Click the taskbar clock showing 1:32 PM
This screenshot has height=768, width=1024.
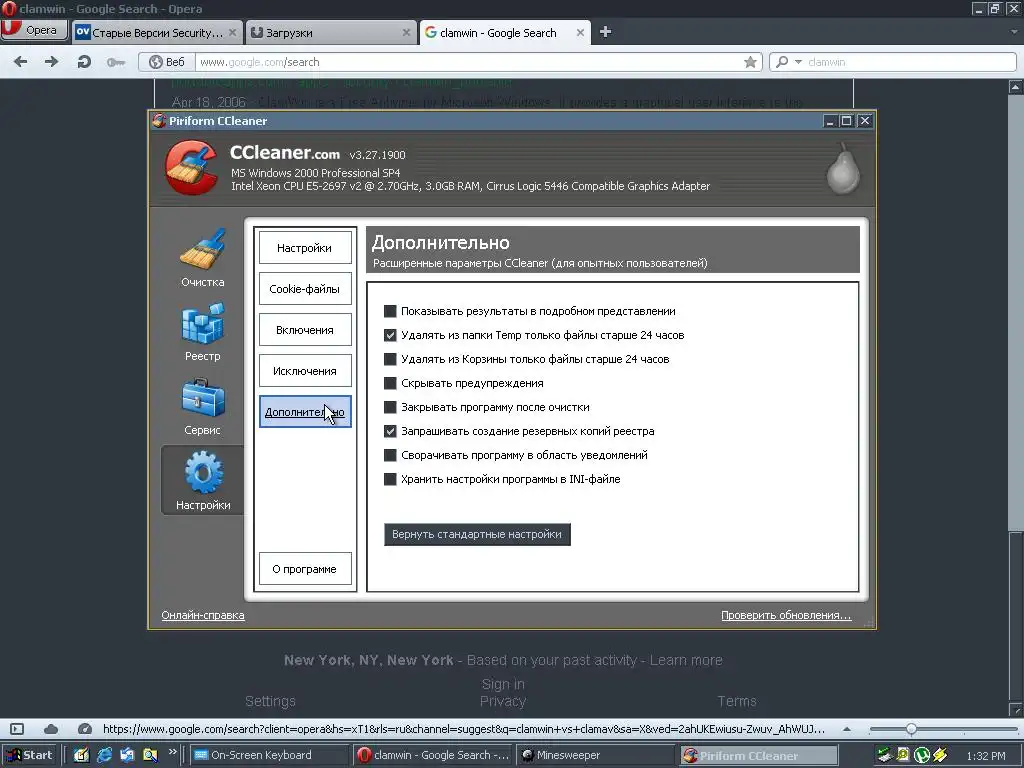[985, 756]
